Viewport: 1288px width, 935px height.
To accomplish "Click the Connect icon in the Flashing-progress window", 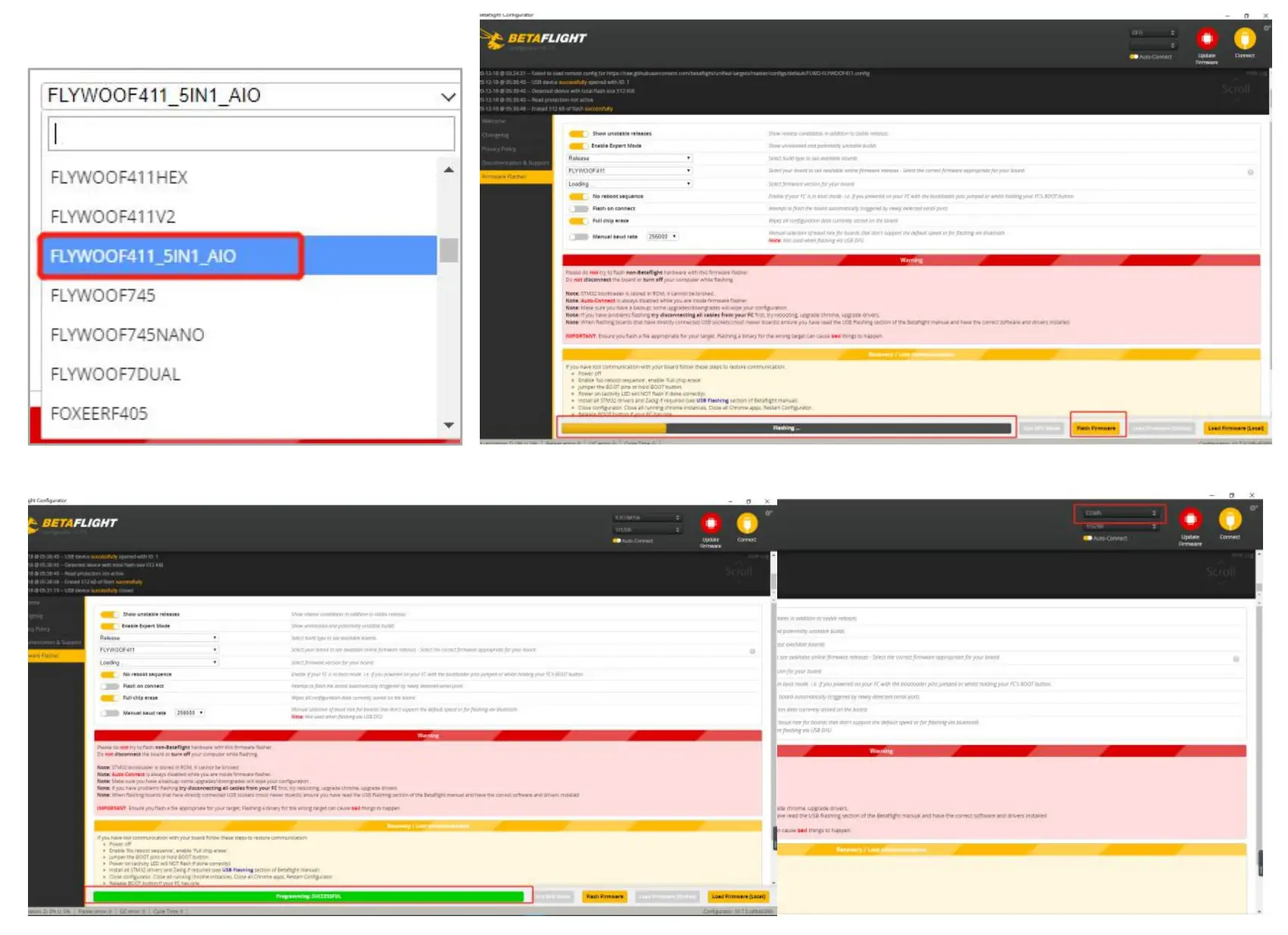I will click(x=1245, y=39).
